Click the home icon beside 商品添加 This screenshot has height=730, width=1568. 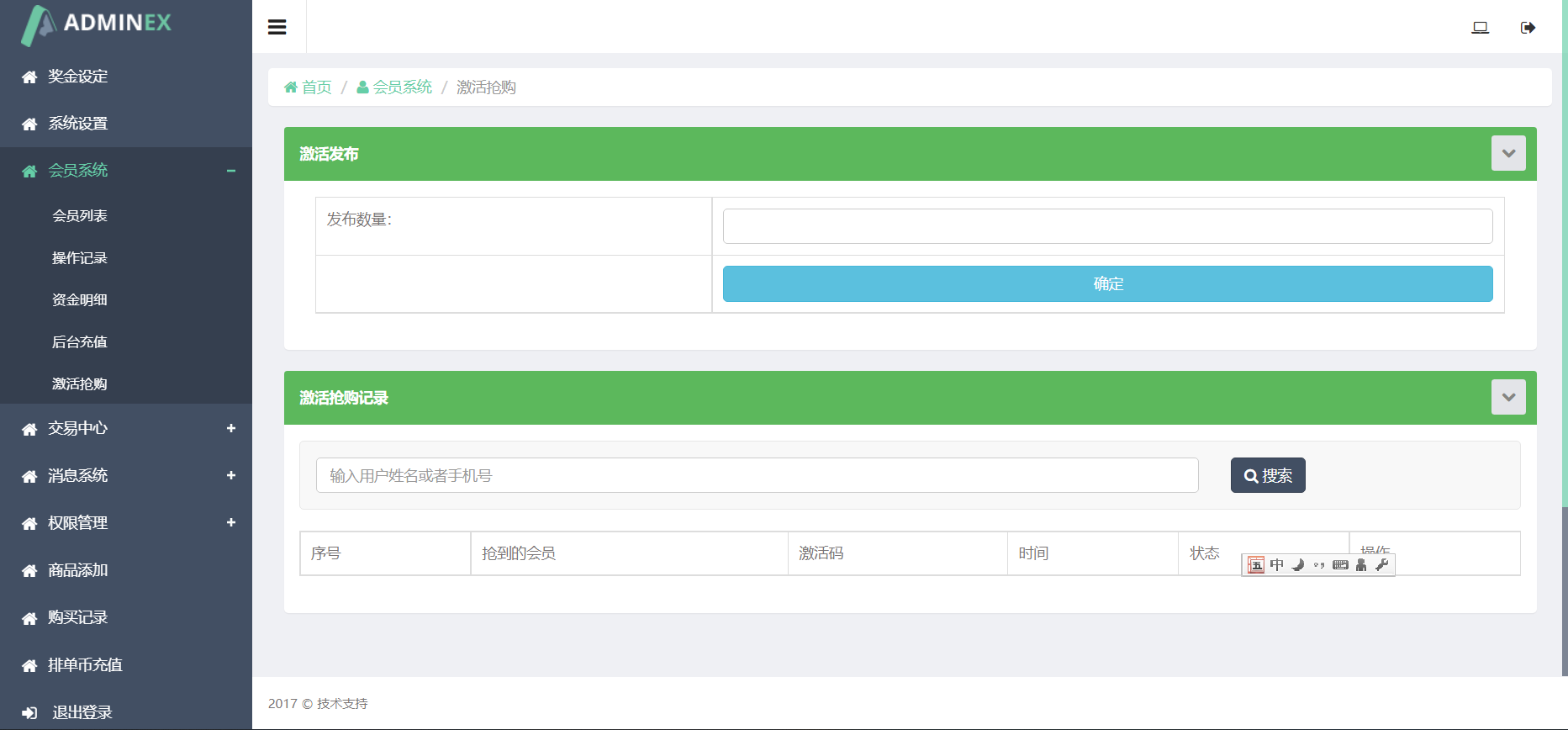pyautogui.click(x=29, y=571)
